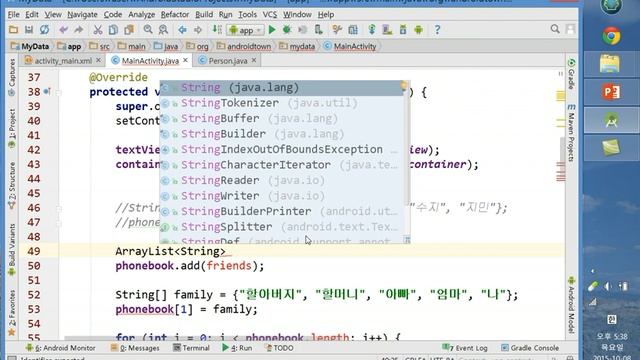Choose StringBuilderPrinter completion item
The height and width of the screenshot is (360, 640).
coord(282,211)
